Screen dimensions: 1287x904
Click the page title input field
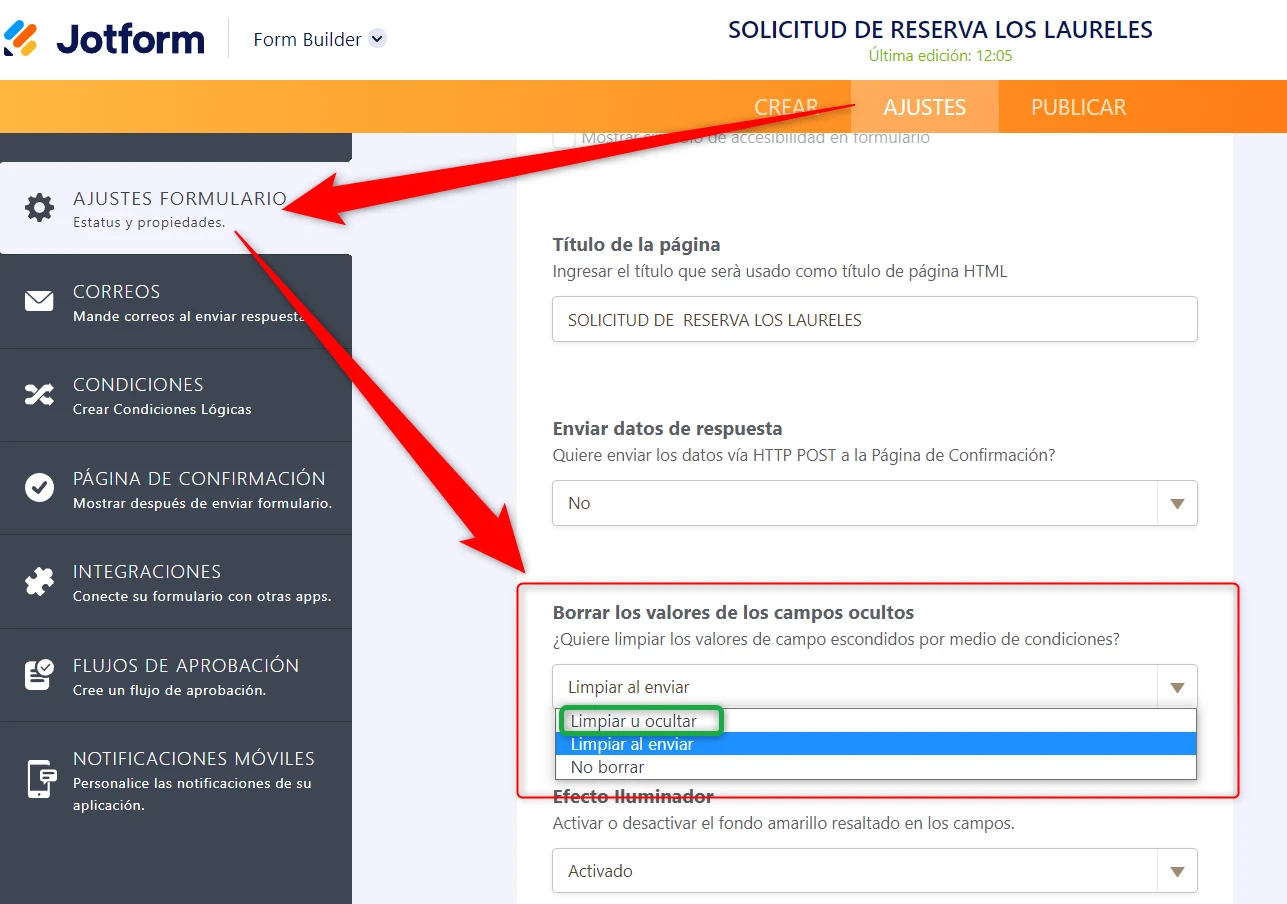(874, 319)
